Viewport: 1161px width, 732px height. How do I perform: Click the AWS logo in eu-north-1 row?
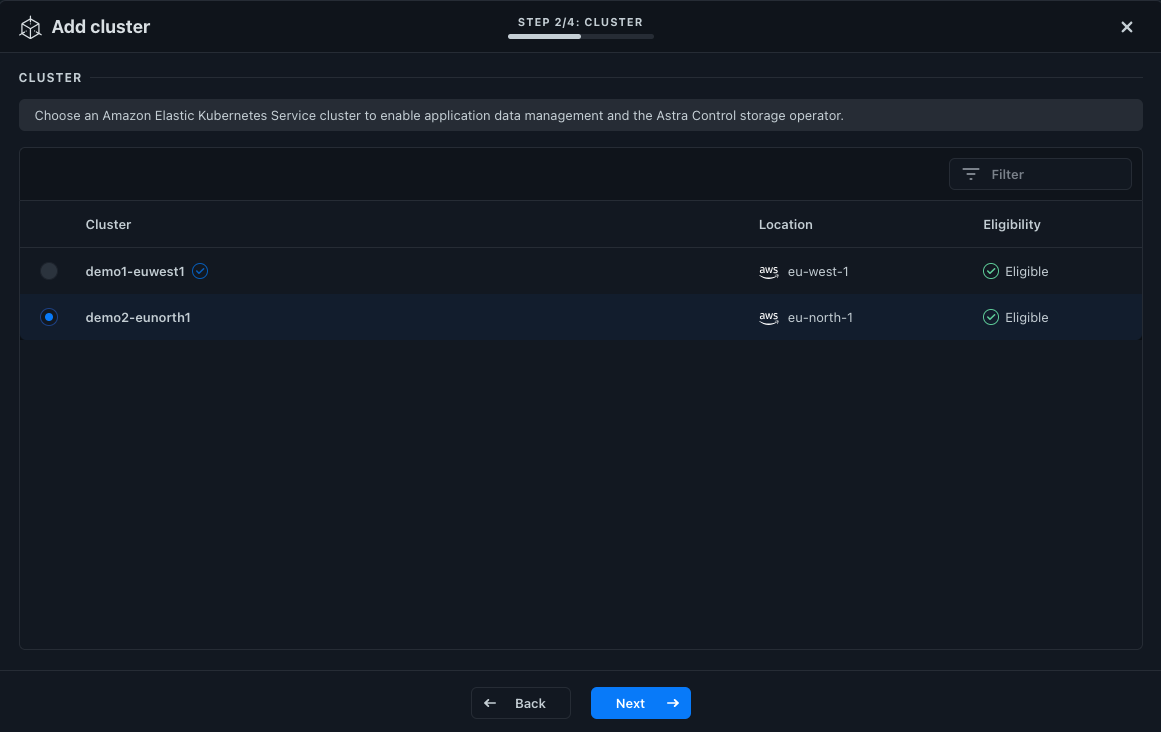769,317
